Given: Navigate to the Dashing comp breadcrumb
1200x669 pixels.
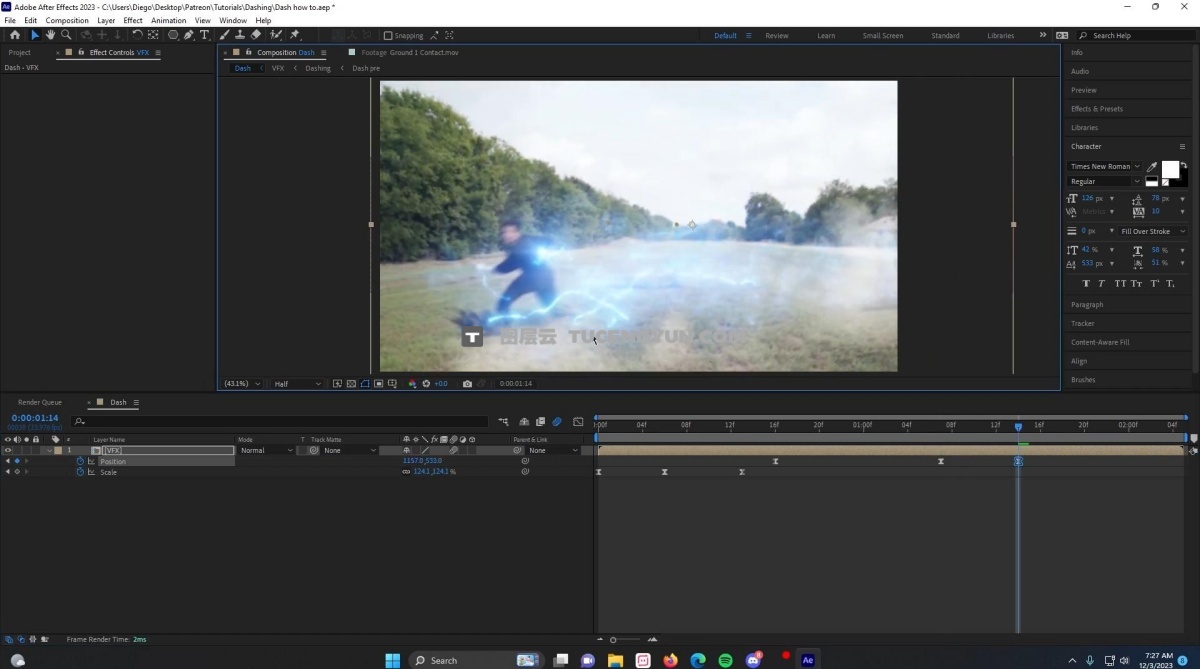Looking at the screenshot, I should [318, 68].
